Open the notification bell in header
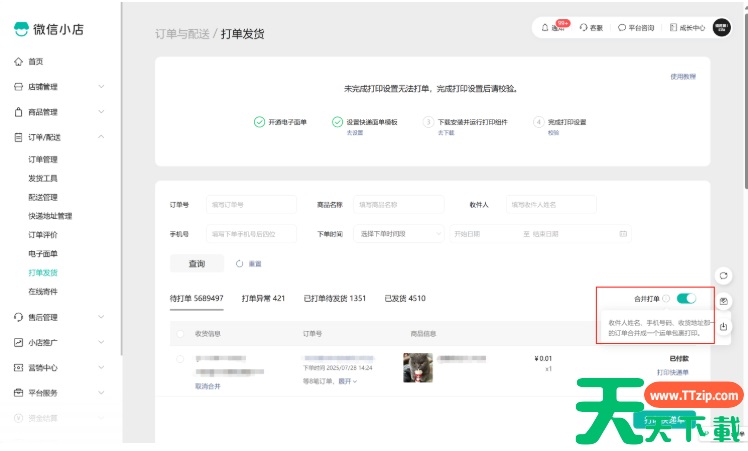748x451 pixels. coord(545,28)
